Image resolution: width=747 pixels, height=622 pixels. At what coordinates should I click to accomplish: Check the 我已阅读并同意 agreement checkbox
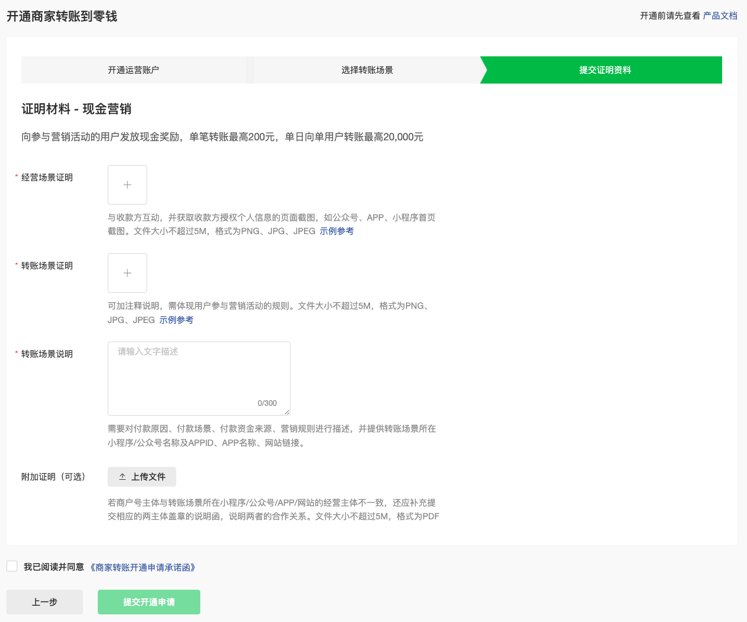tap(12, 566)
